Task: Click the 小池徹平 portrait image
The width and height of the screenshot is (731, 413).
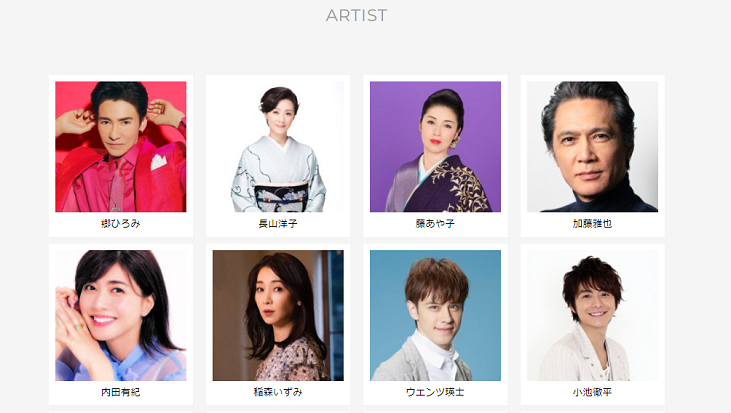Action: (x=593, y=316)
